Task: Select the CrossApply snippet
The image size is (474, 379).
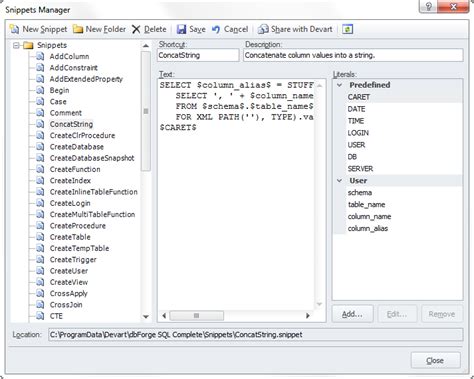Action: (69, 294)
